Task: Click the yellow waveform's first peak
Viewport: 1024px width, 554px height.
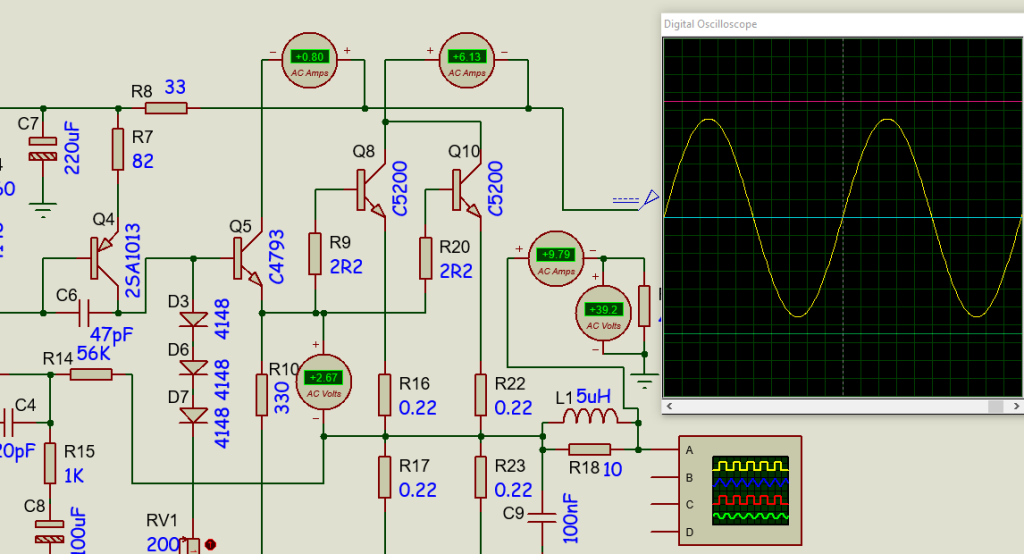Action: point(709,120)
